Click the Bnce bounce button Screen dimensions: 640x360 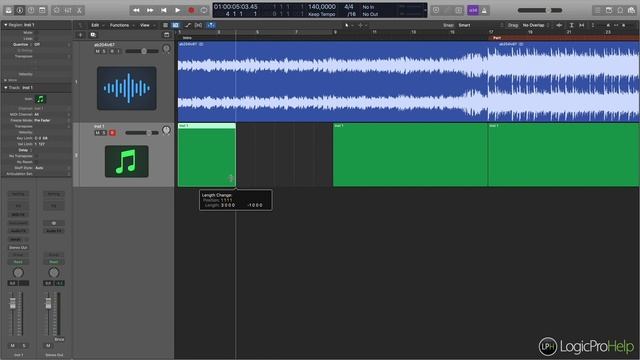pyautogui.click(x=59, y=339)
